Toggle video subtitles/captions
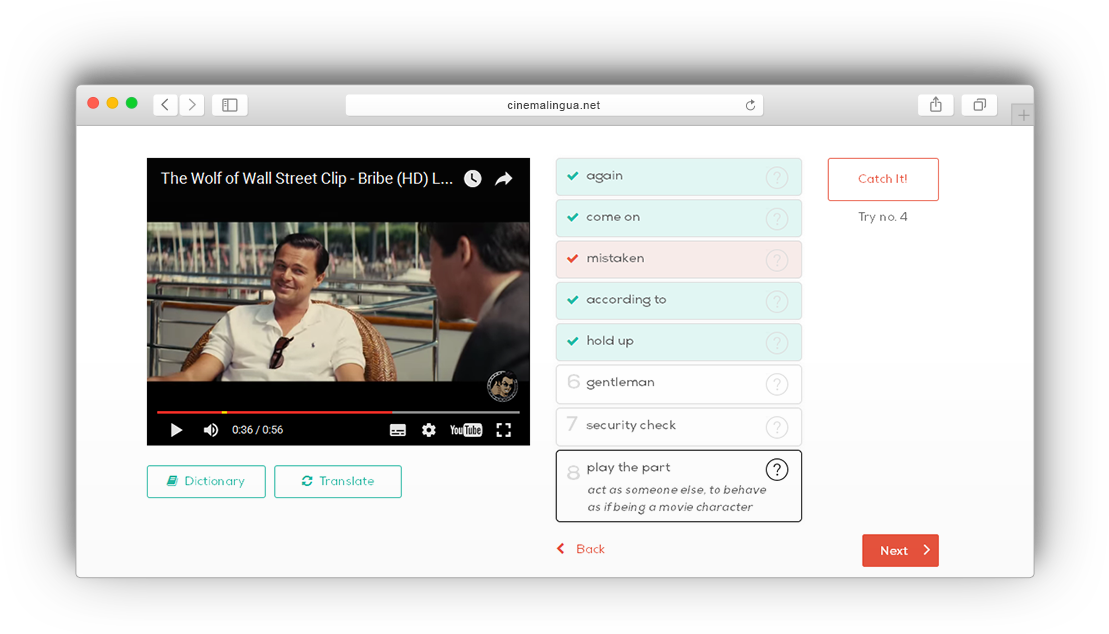The width and height of the screenshot is (1109, 634). coord(397,430)
